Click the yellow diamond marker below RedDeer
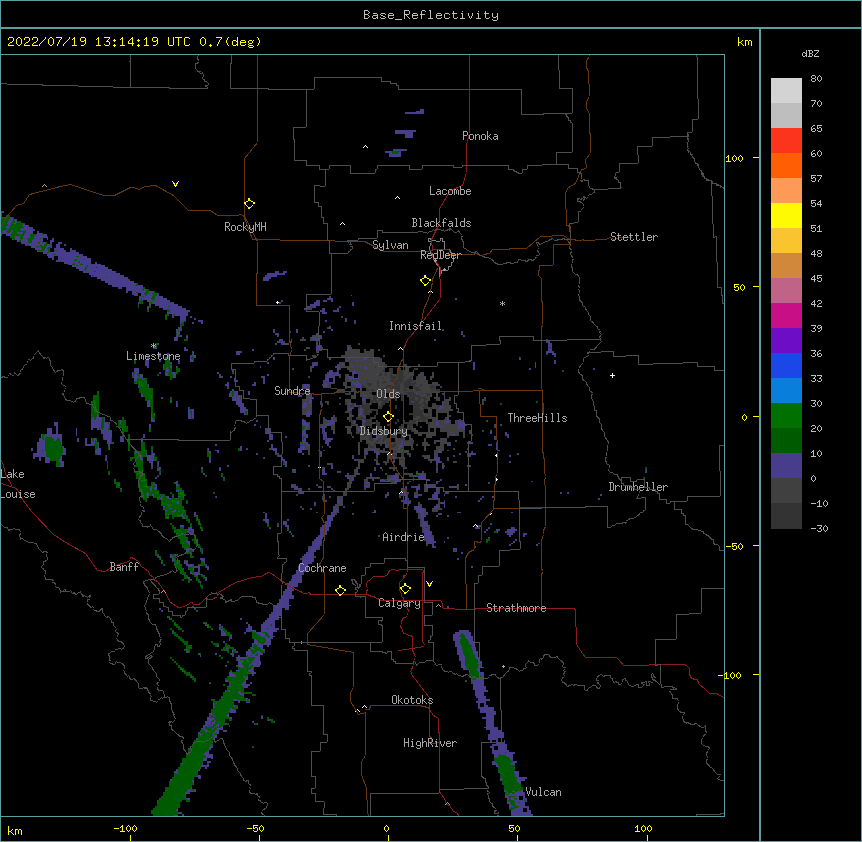This screenshot has height=842, width=862. point(426,281)
